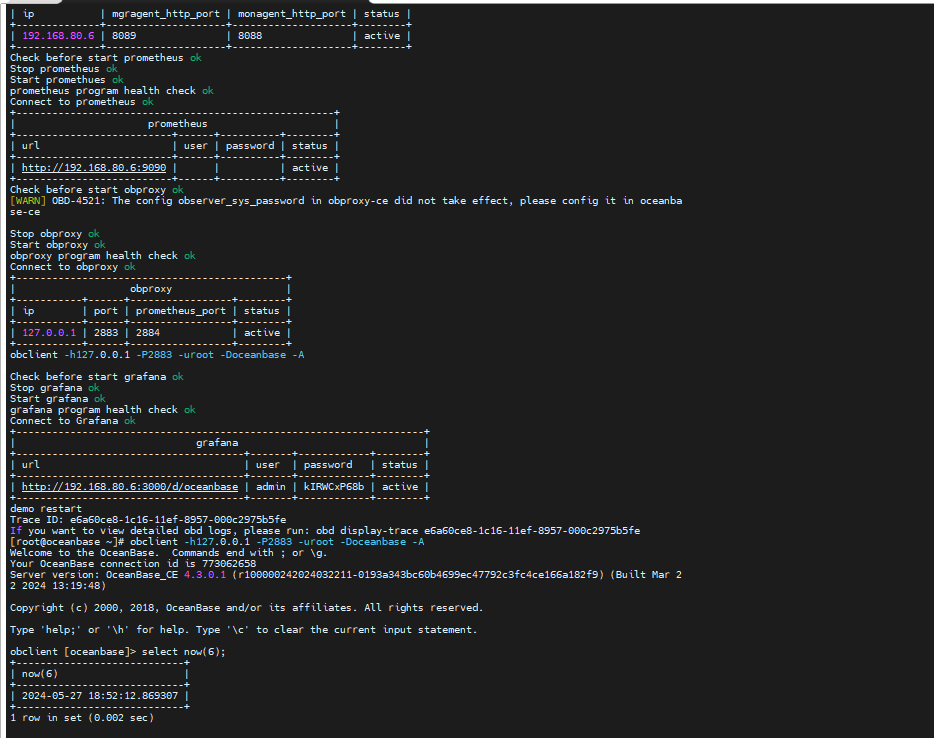Click the prometheus table title
This screenshot has width=934, height=738.
pyautogui.click(x=178, y=124)
